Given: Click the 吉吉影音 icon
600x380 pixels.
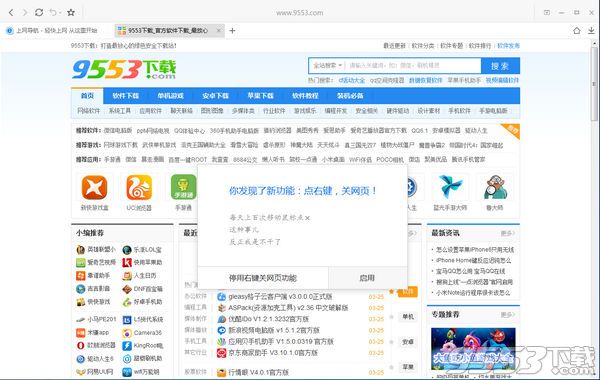Looking at the screenshot, I should (80, 289).
